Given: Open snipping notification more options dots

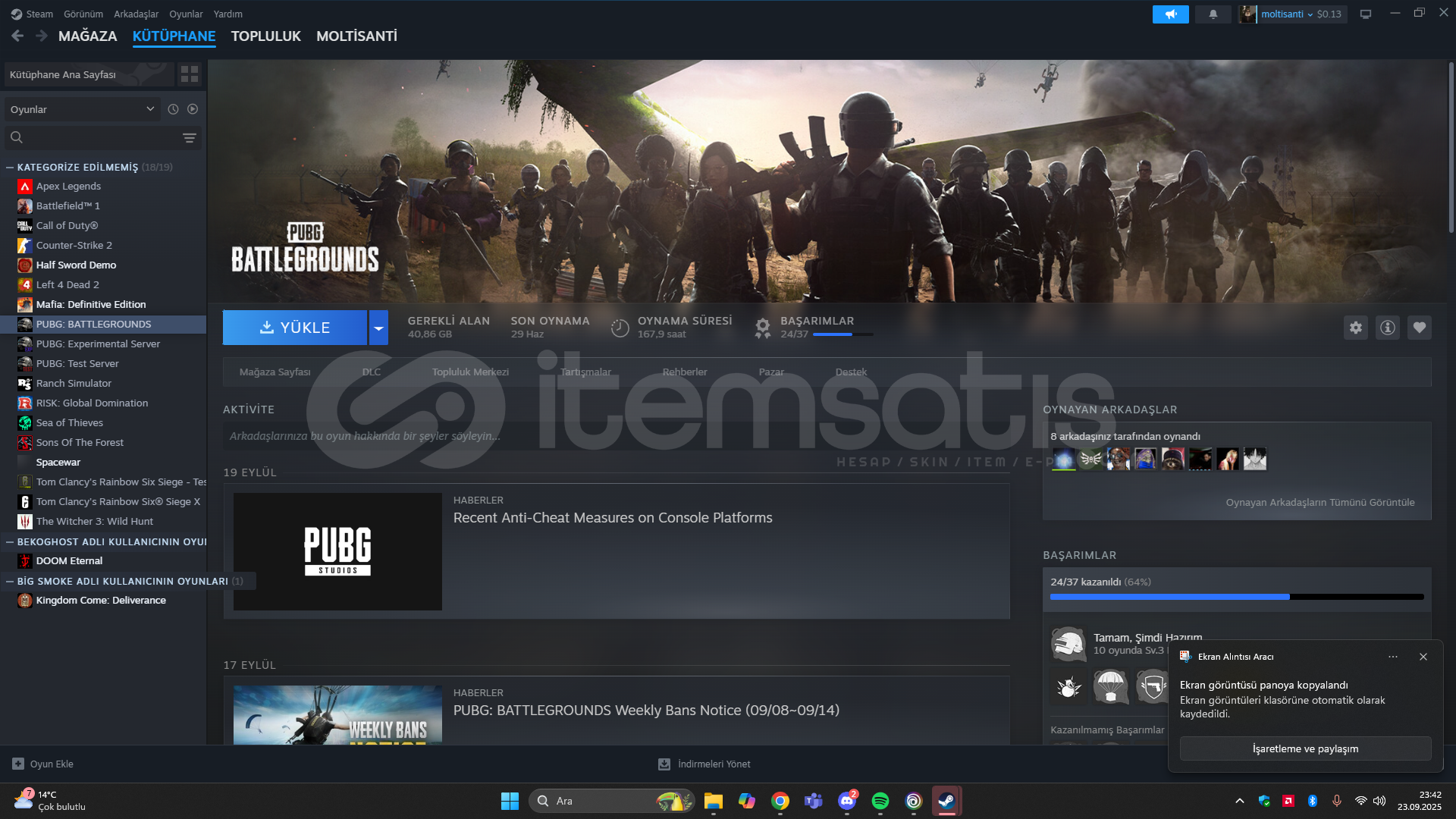Looking at the screenshot, I should [1393, 657].
